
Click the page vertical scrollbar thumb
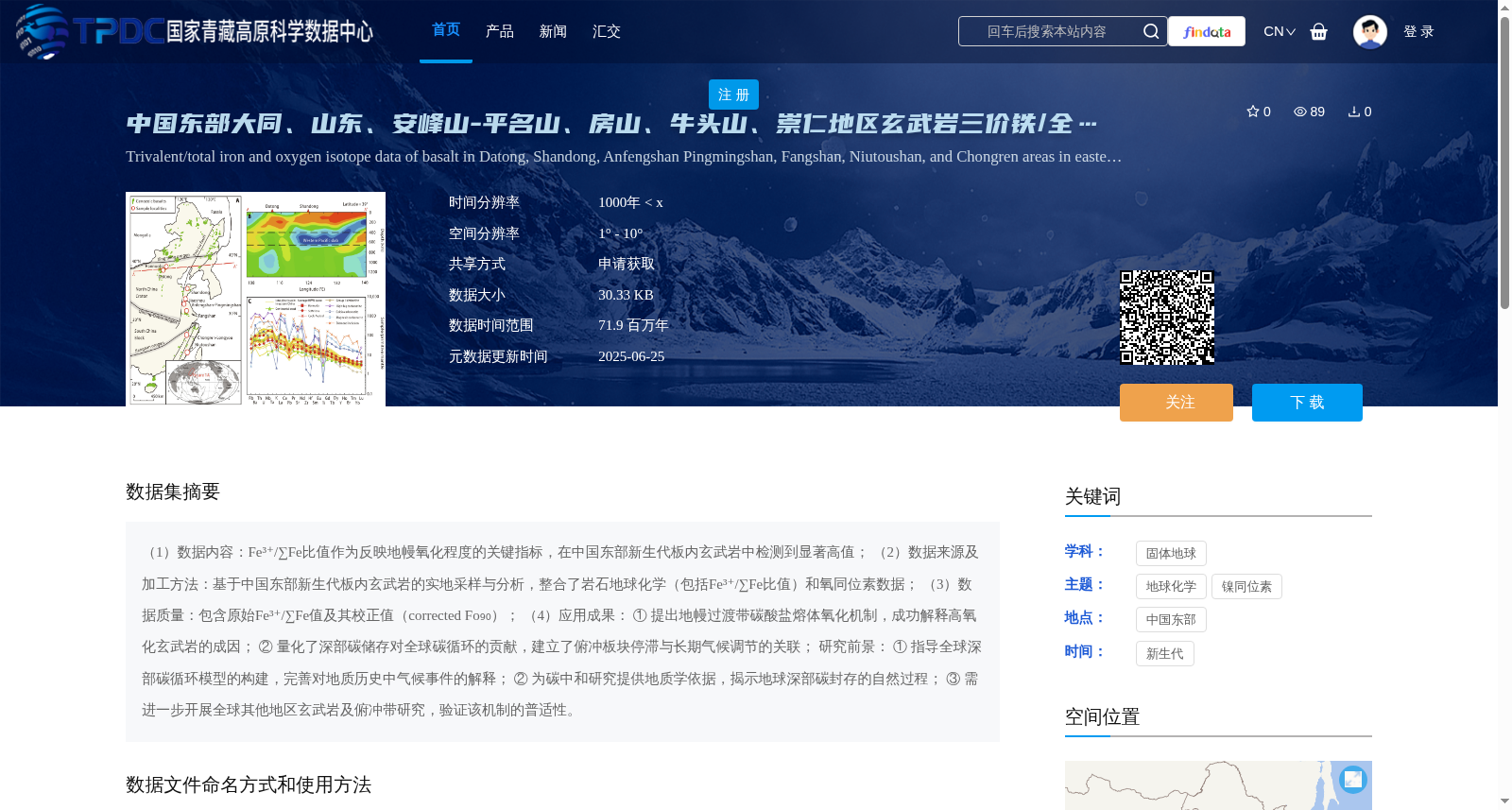(x=1504, y=161)
